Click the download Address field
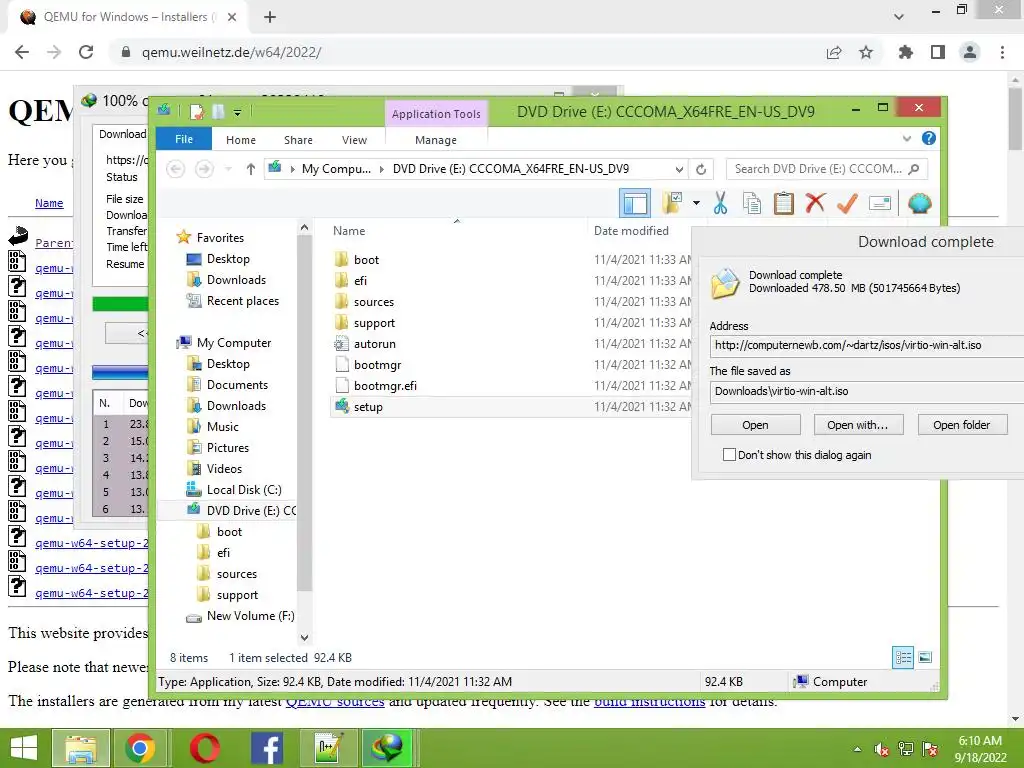This screenshot has width=1024, height=768. pos(866,345)
